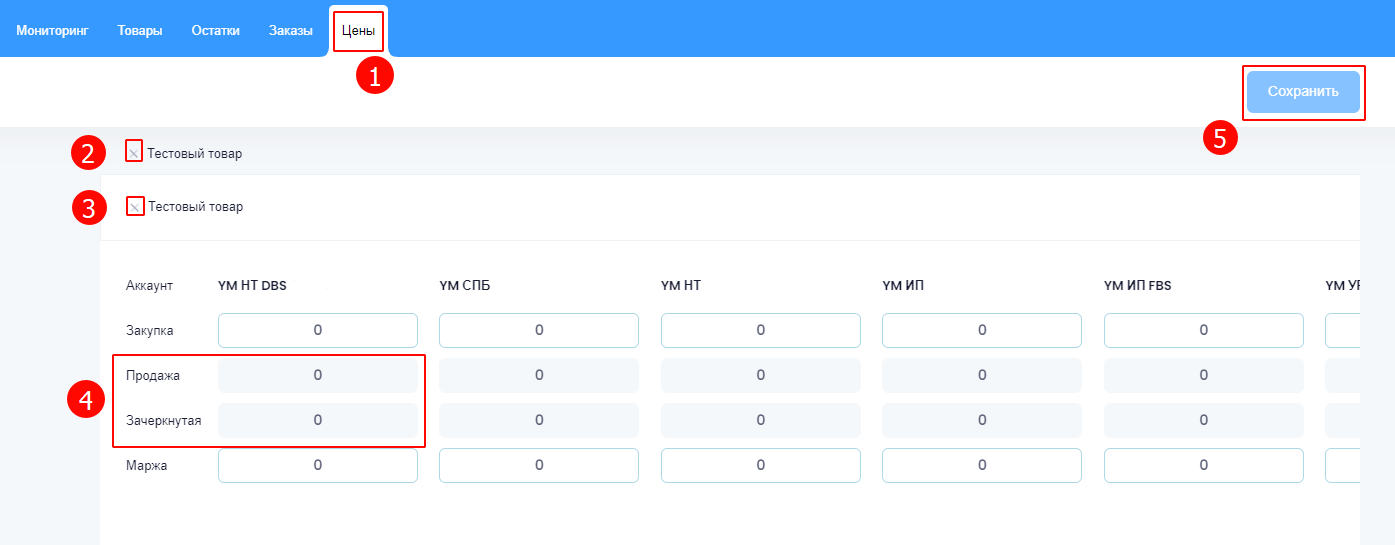Click Закупка input for YM ИП

pyautogui.click(x=982, y=330)
